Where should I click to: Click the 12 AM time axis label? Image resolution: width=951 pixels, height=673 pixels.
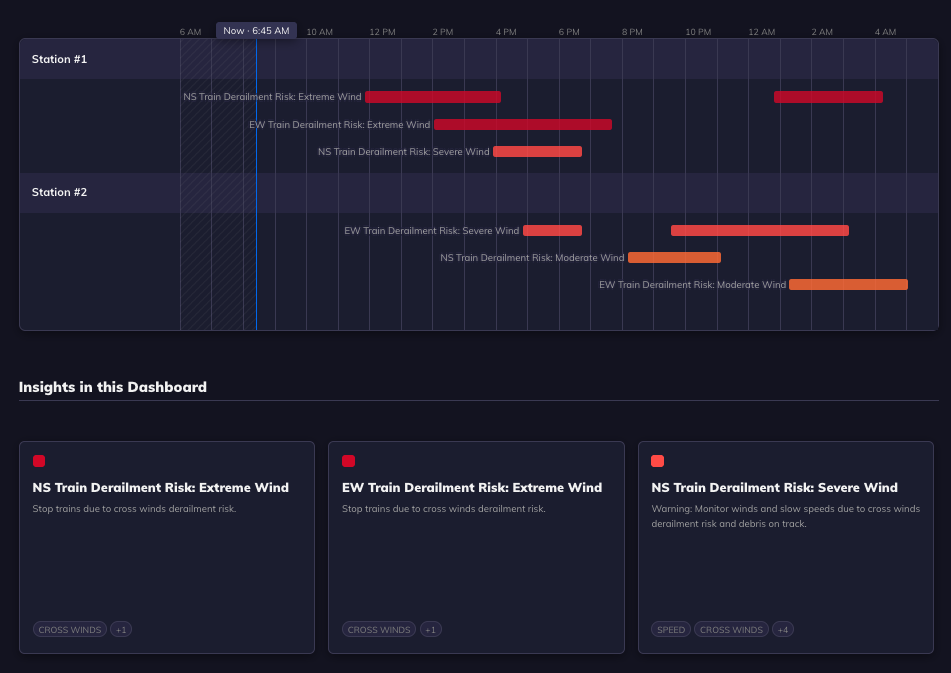(762, 32)
